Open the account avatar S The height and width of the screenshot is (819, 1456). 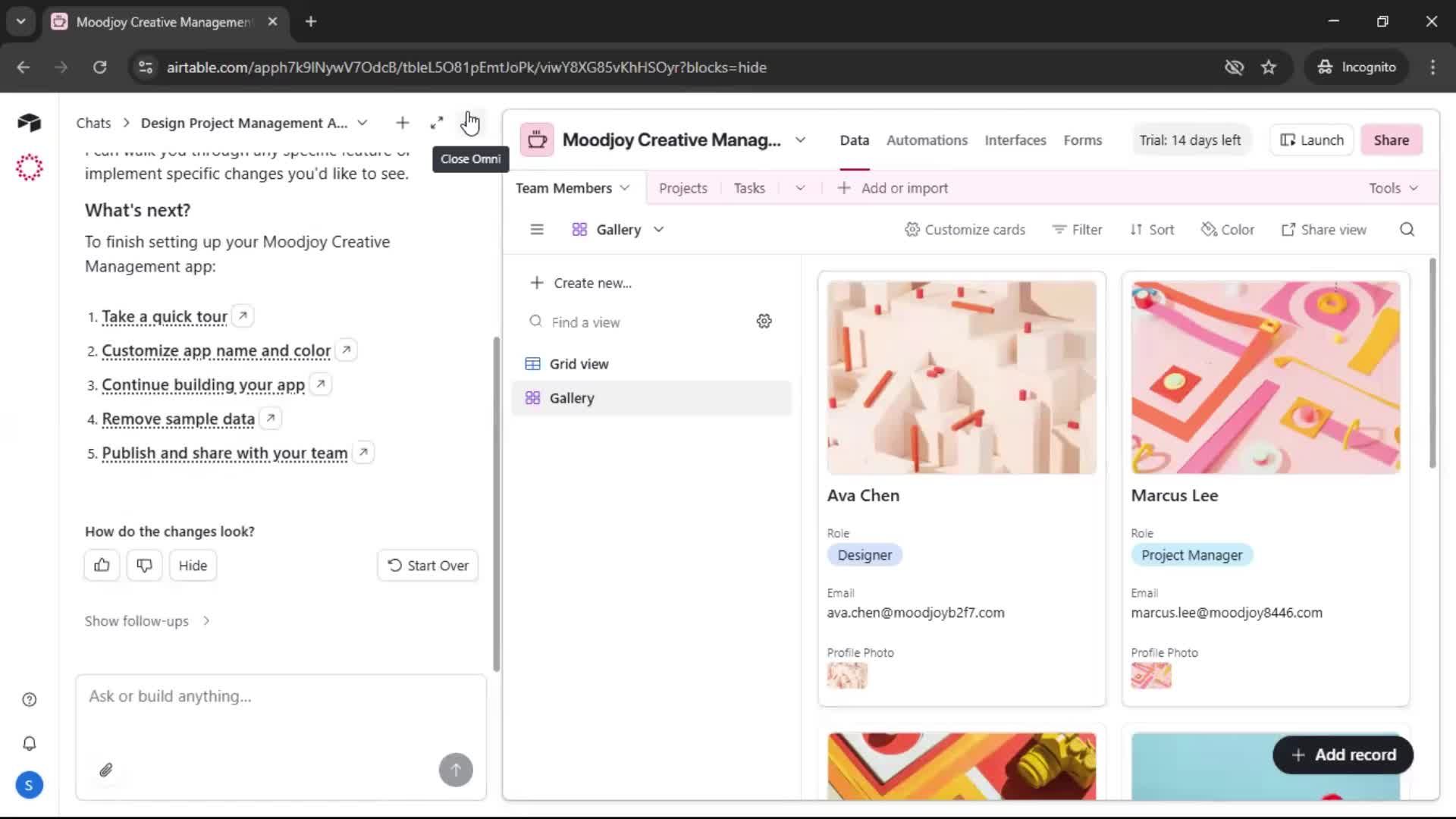(29, 786)
